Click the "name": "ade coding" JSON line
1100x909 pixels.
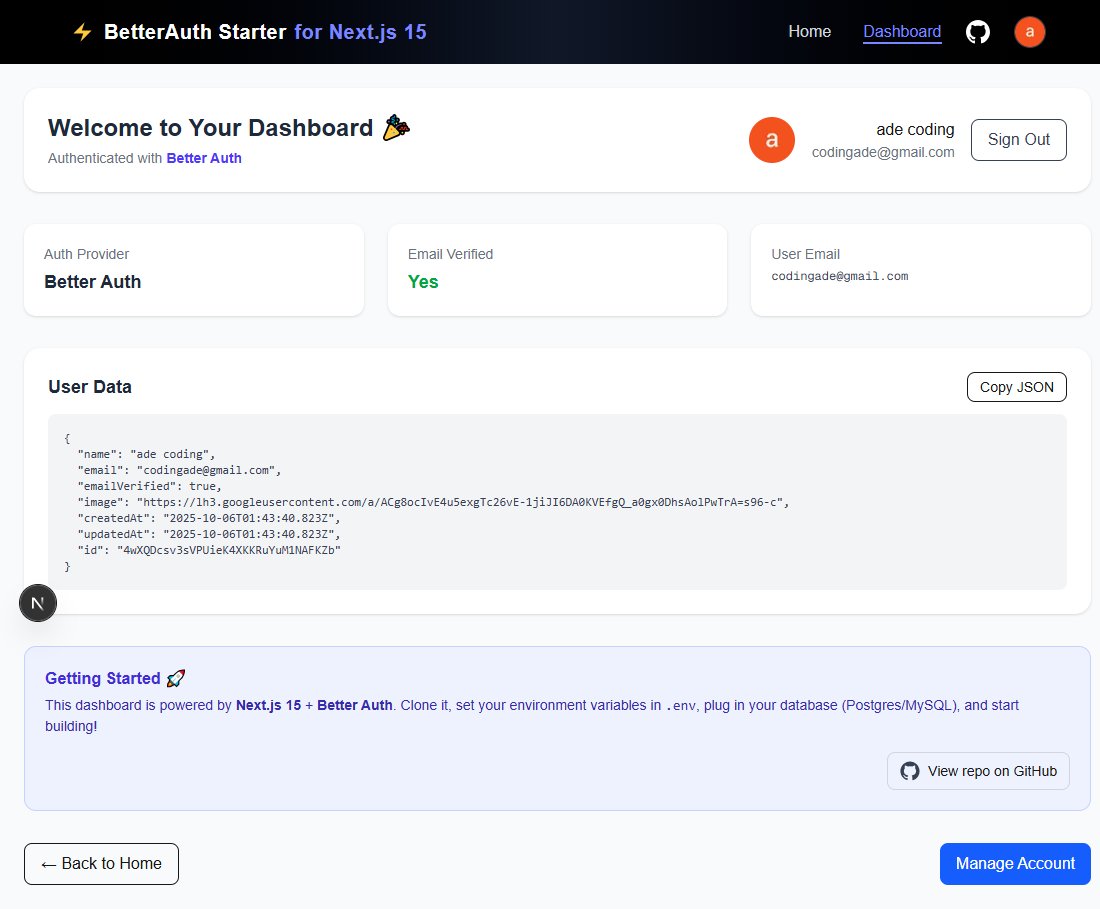pos(146,454)
